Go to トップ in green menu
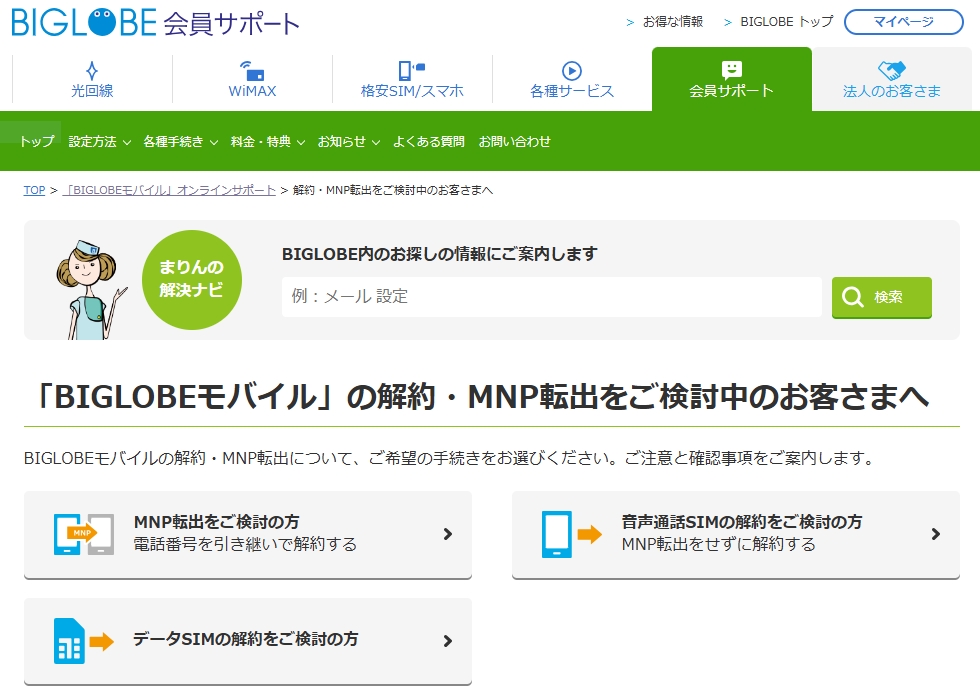The image size is (980, 698). 36,142
